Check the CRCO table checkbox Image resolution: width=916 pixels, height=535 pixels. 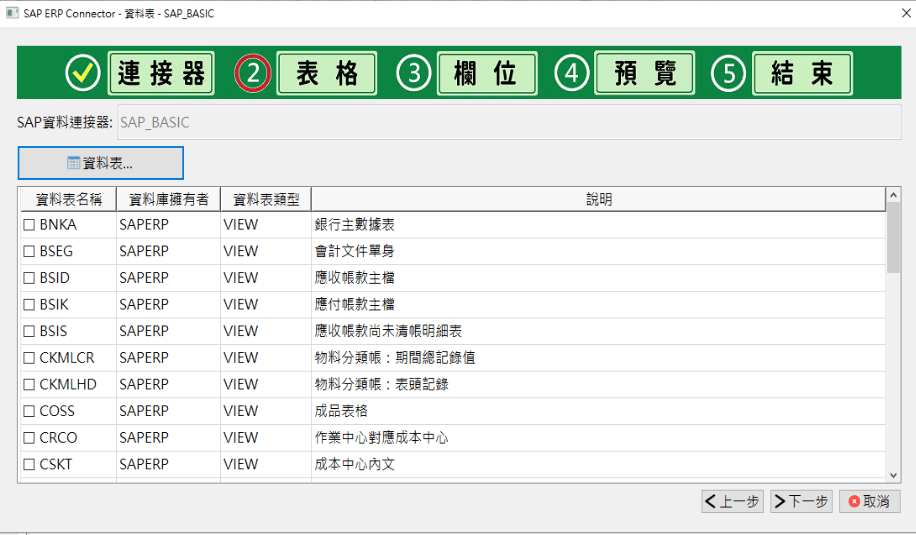29,437
